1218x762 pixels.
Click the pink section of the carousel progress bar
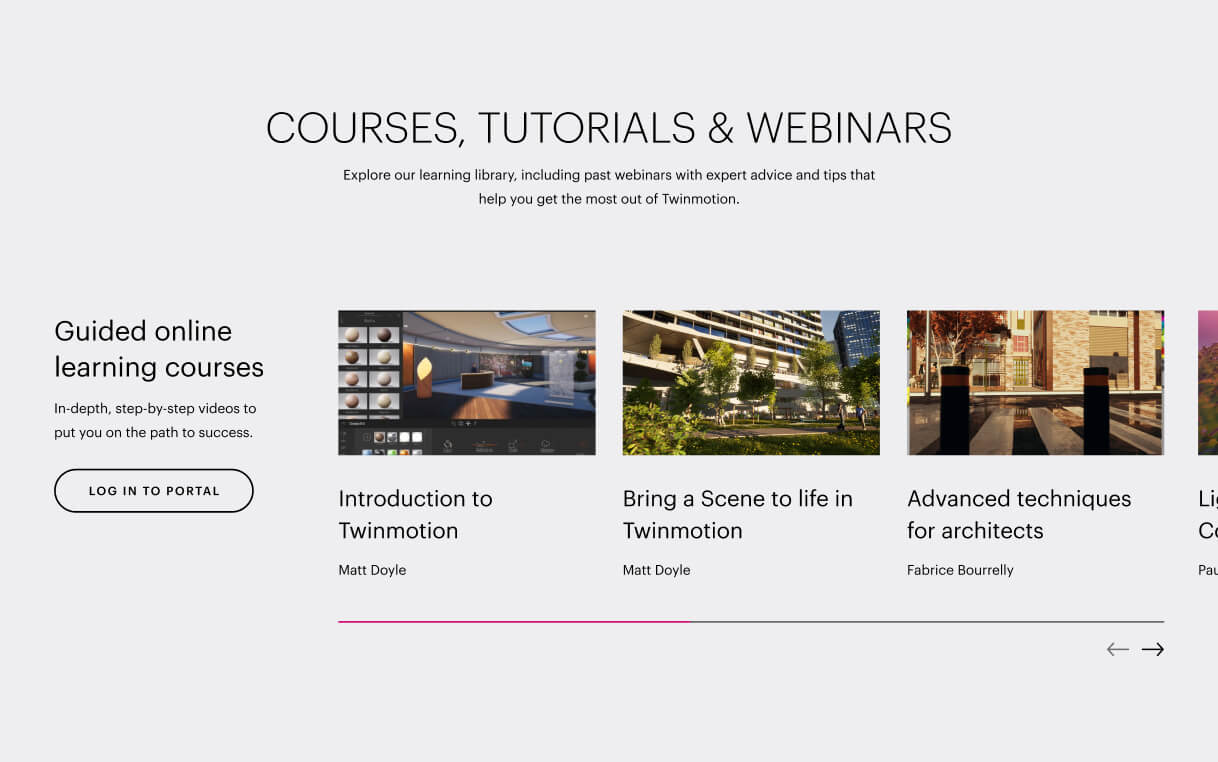click(x=513, y=621)
